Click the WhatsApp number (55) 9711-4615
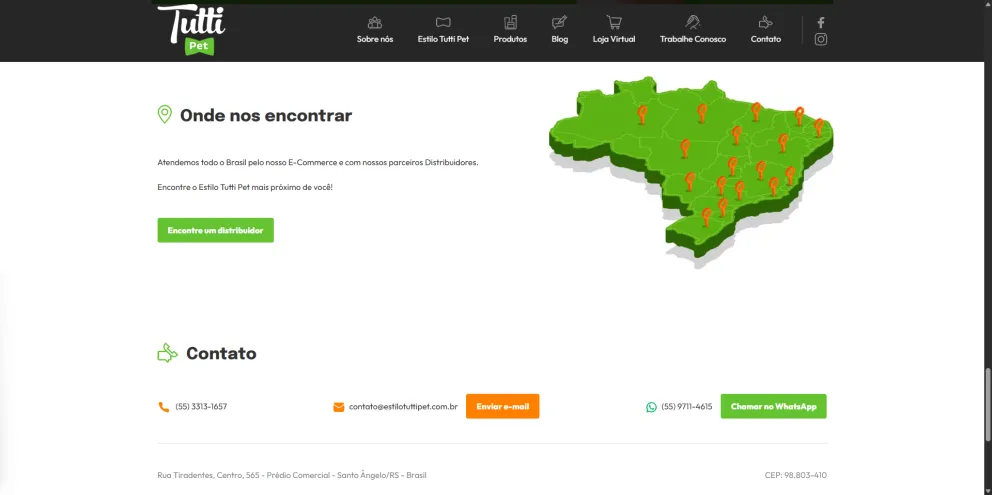Screen dimensions: 992x495 click(x=686, y=407)
